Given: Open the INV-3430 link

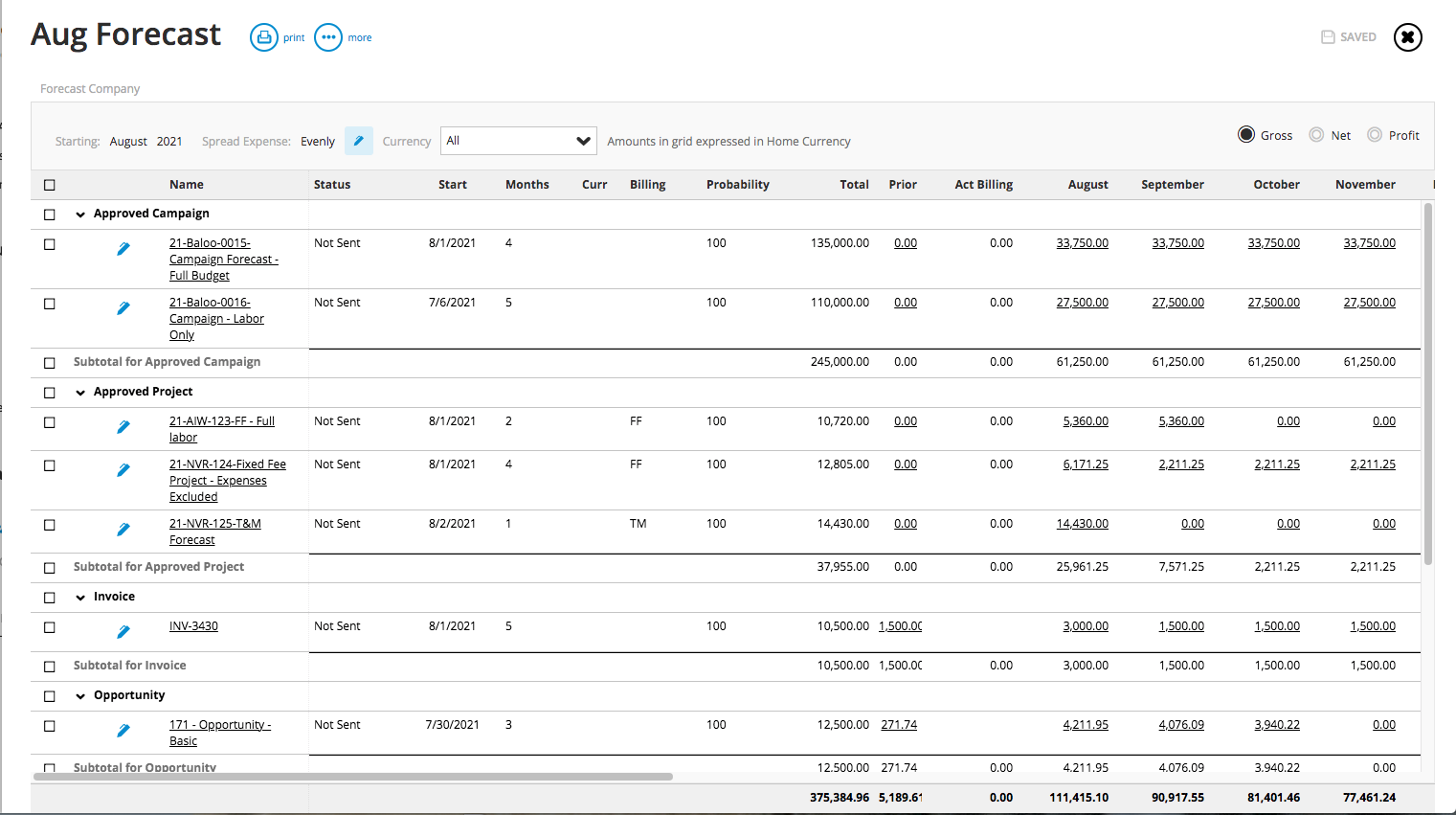Looking at the screenshot, I should tap(193, 626).
